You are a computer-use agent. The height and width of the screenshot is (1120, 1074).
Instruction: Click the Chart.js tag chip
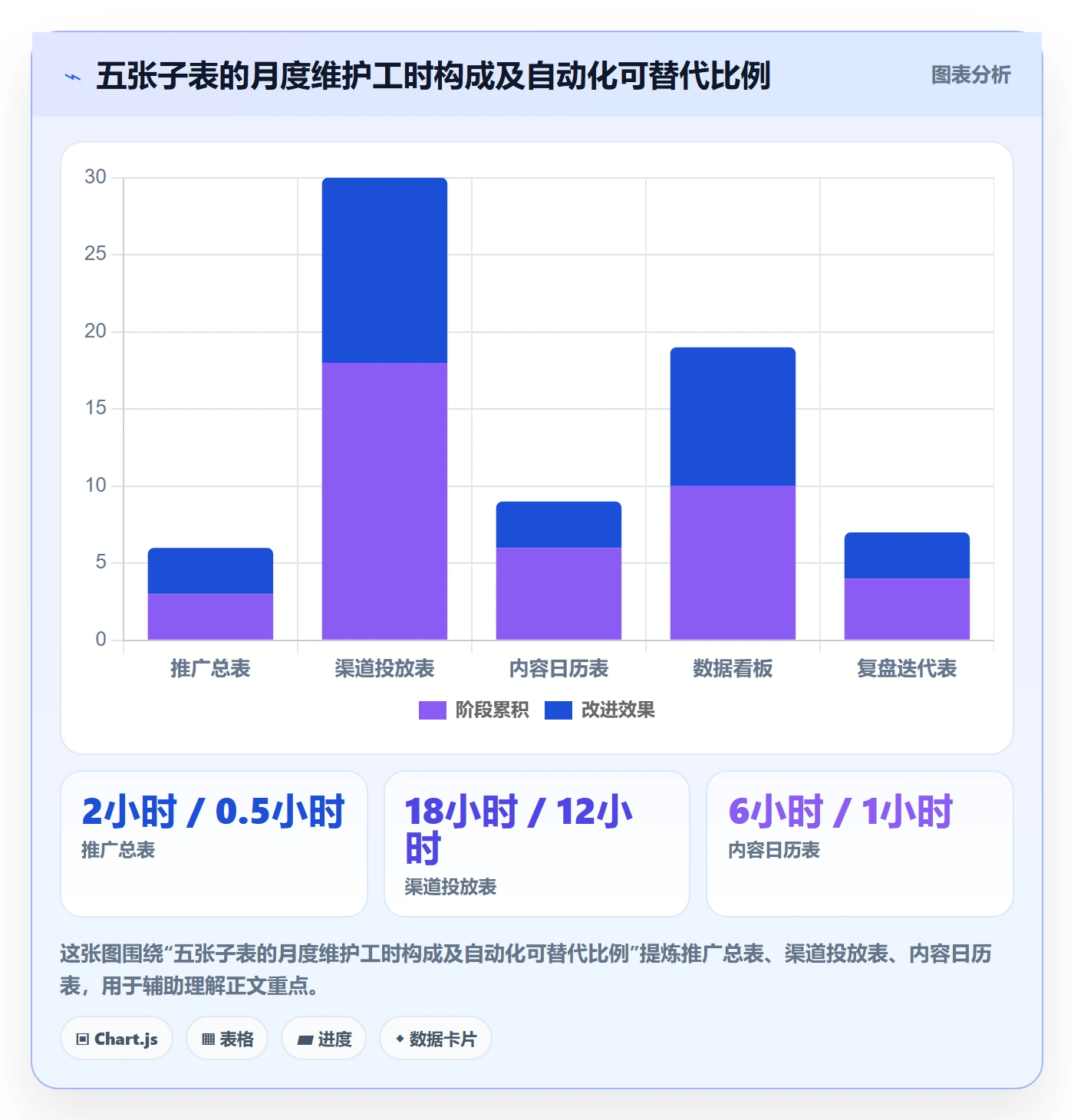(117, 1039)
